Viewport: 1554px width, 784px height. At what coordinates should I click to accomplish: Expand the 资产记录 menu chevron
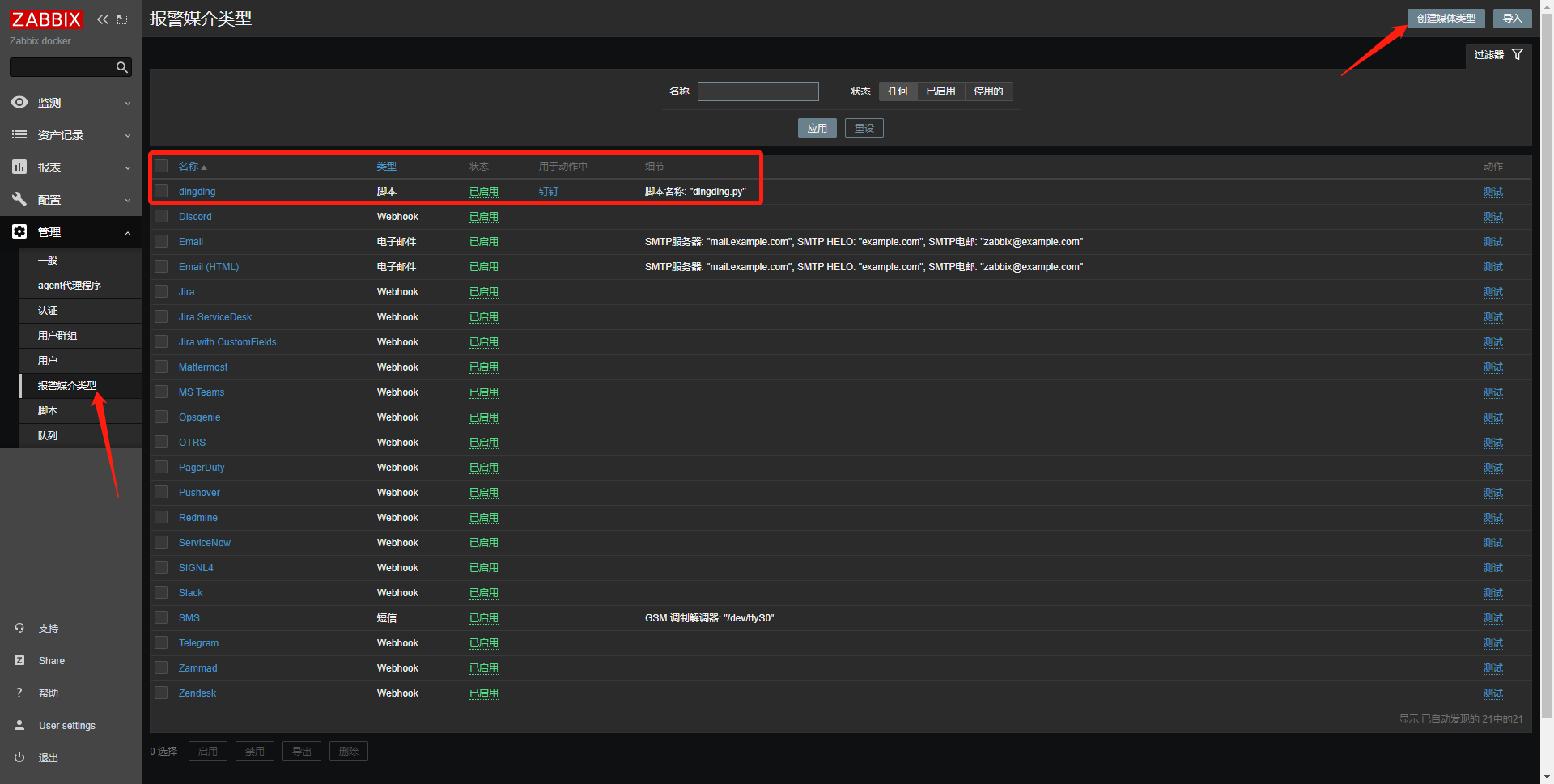[128, 136]
